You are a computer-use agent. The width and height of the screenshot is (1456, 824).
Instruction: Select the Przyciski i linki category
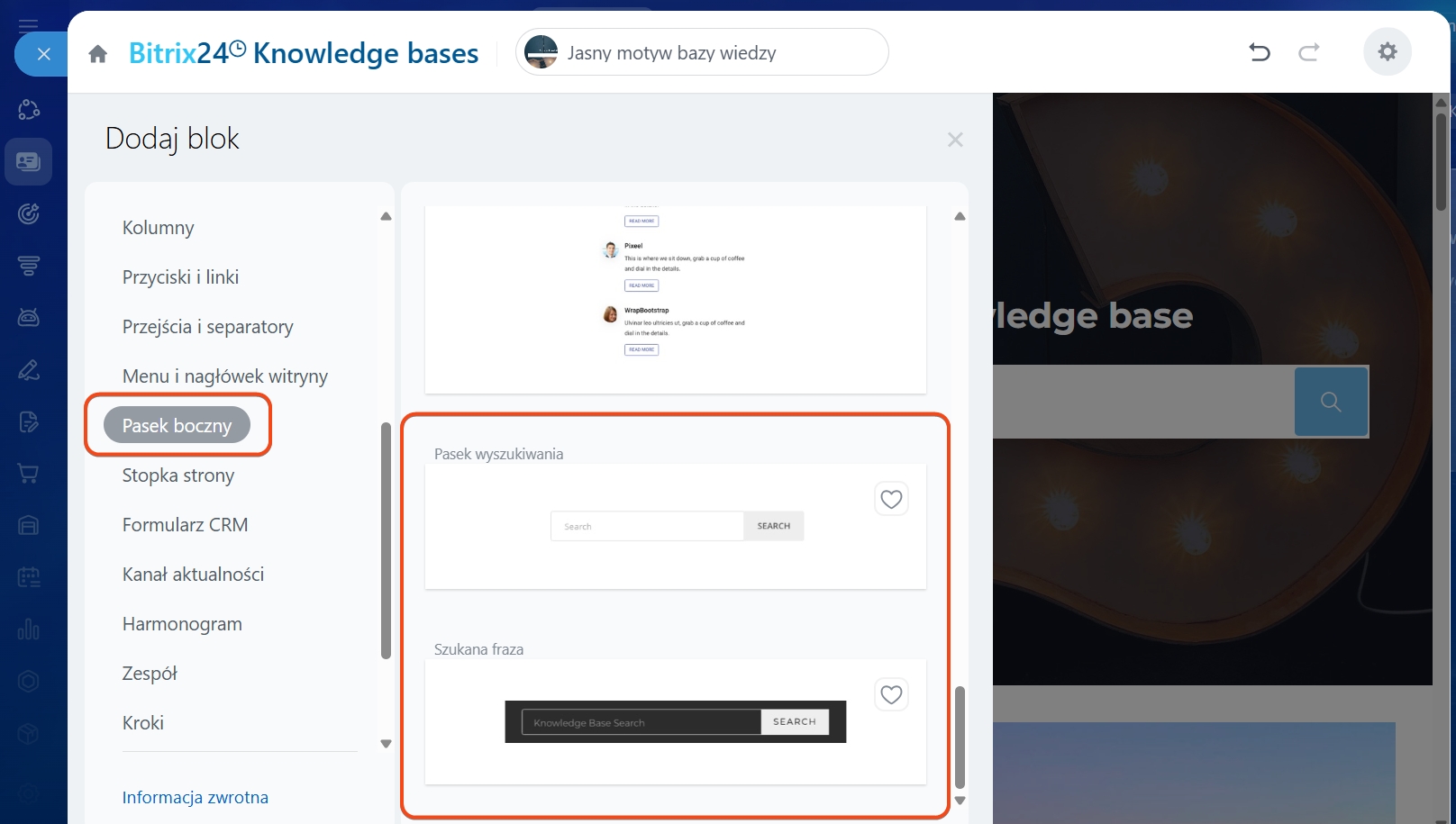[x=180, y=277]
